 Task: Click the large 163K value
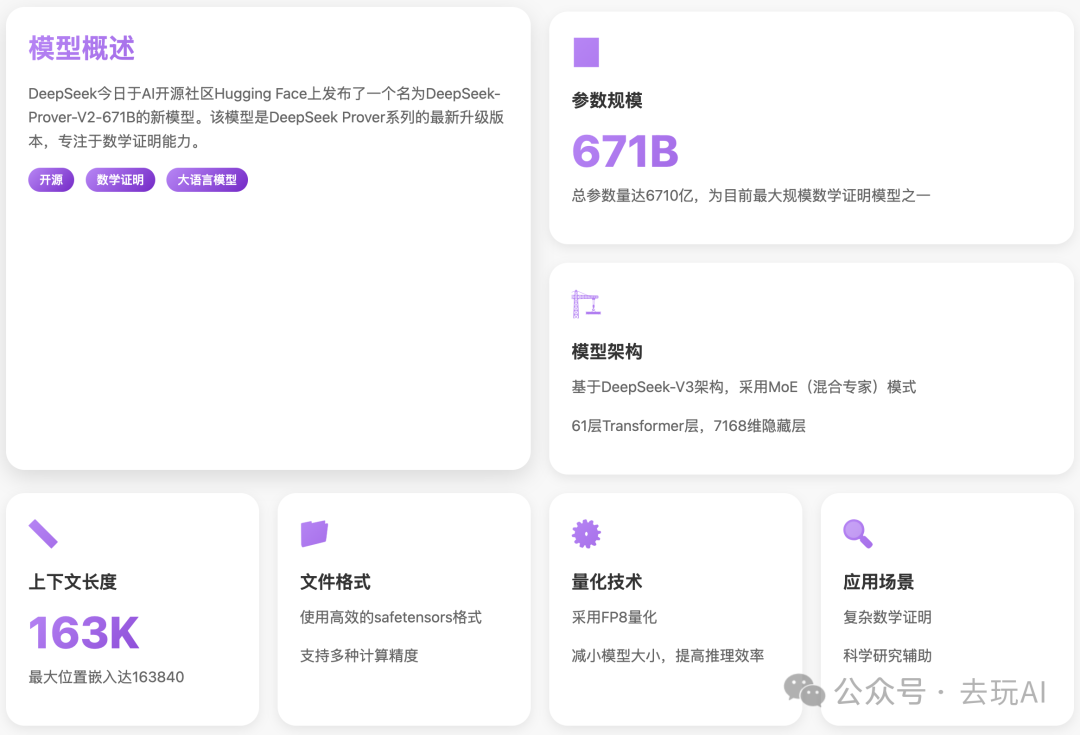84,632
